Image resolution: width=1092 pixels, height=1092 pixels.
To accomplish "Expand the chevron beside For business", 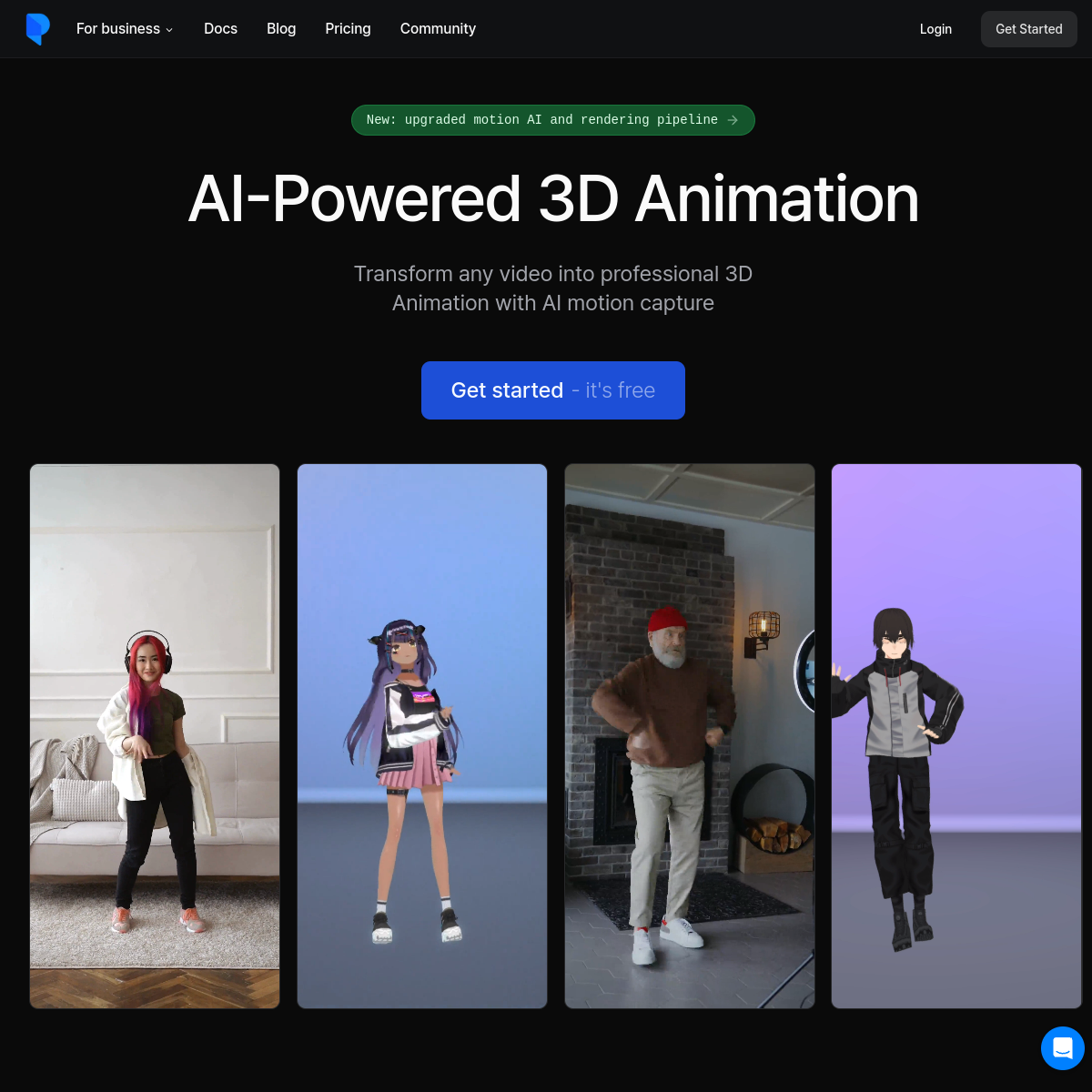I will point(169,30).
